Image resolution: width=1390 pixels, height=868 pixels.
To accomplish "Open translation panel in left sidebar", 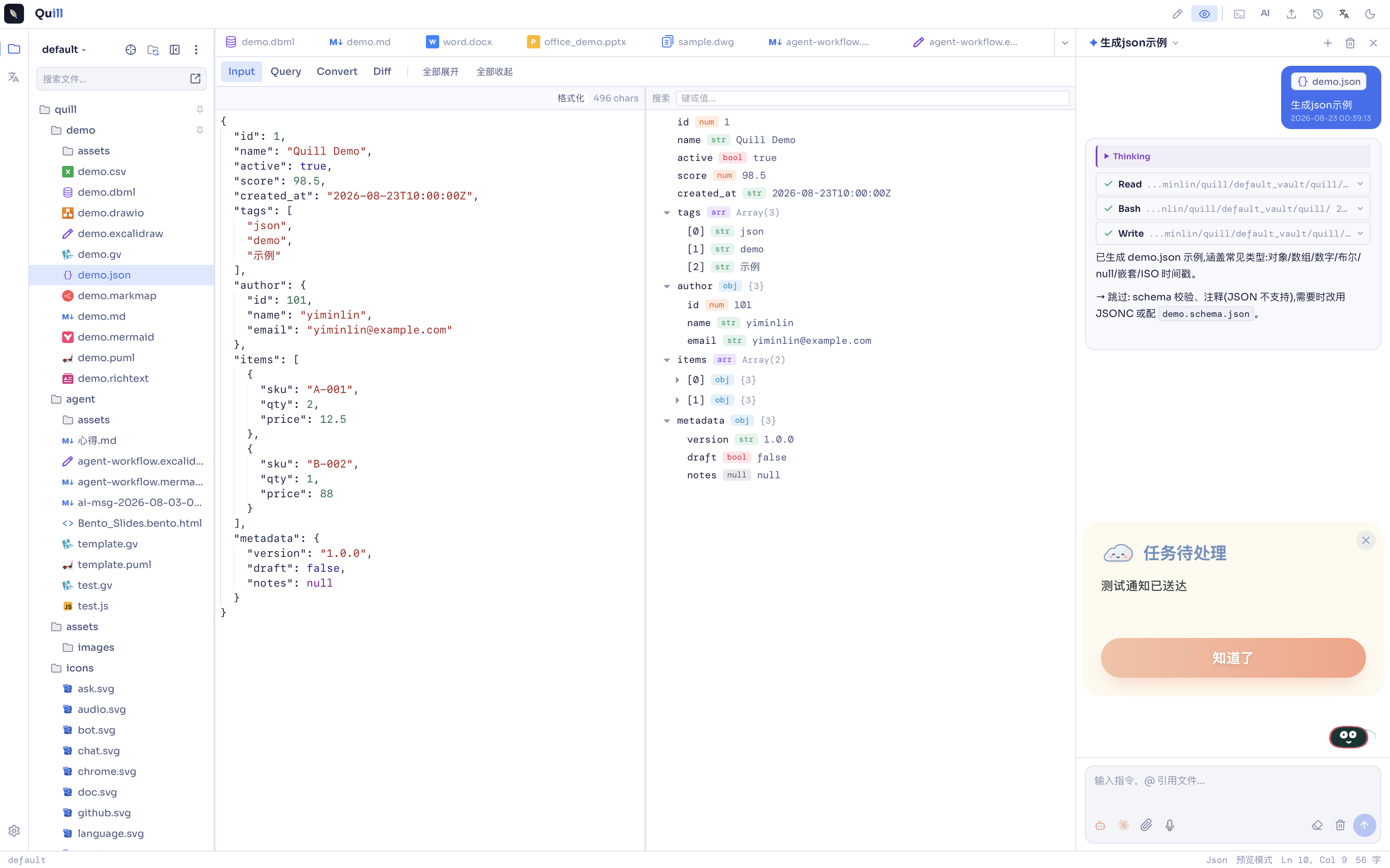I will (14, 77).
